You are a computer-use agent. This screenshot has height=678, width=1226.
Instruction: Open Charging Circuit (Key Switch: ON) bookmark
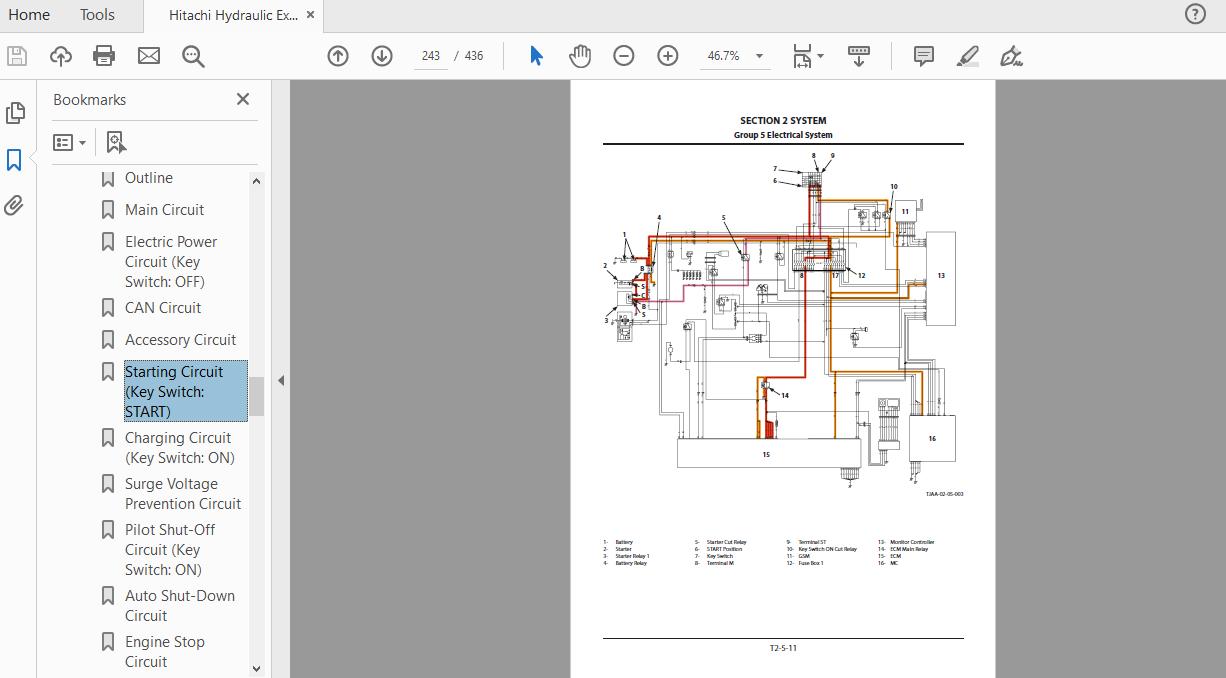[x=180, y=448]
